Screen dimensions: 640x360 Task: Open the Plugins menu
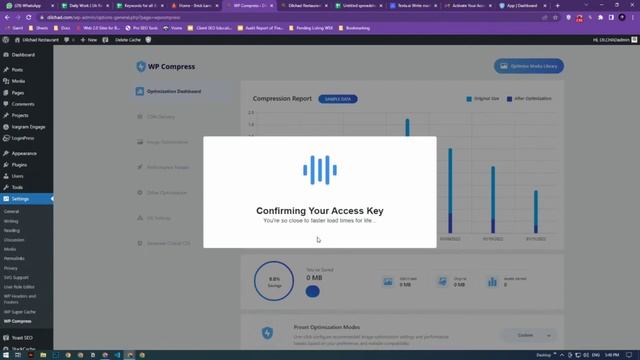point(19,165)
